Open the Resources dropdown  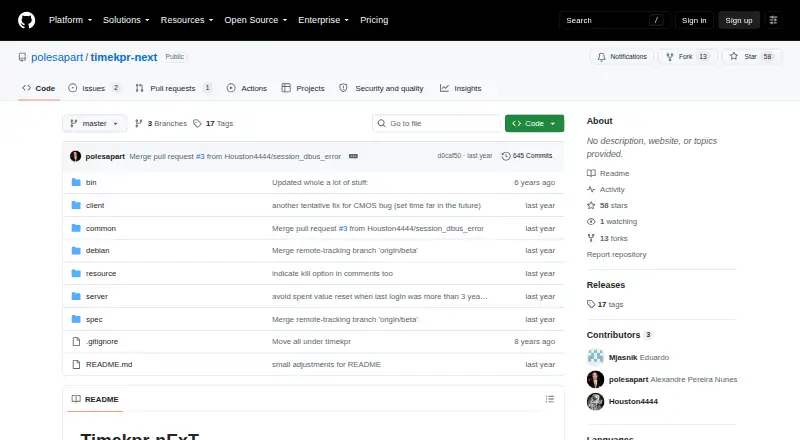pos(187,20)
